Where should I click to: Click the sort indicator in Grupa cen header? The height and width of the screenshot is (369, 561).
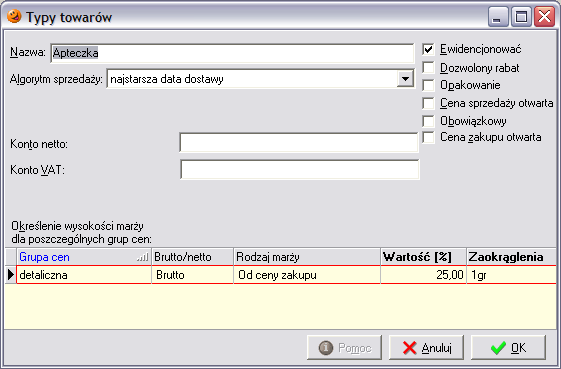(142, 257)
